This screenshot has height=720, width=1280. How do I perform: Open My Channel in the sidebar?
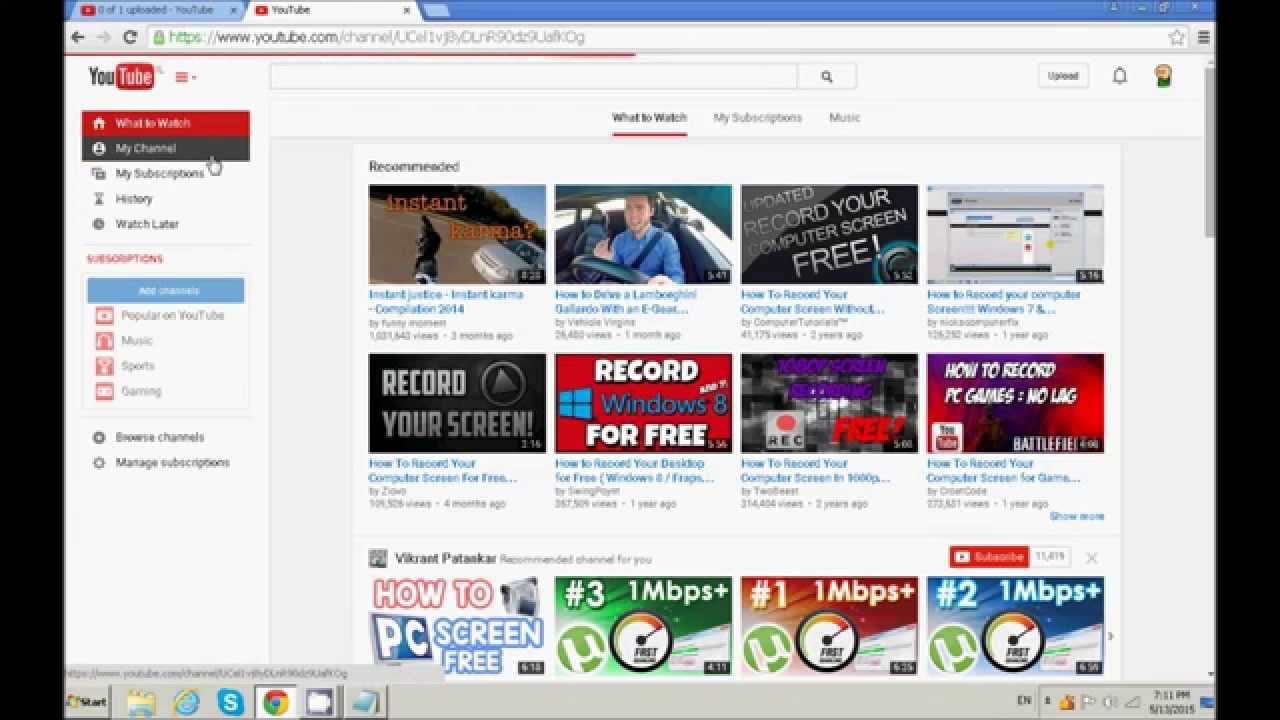(166, 148)
